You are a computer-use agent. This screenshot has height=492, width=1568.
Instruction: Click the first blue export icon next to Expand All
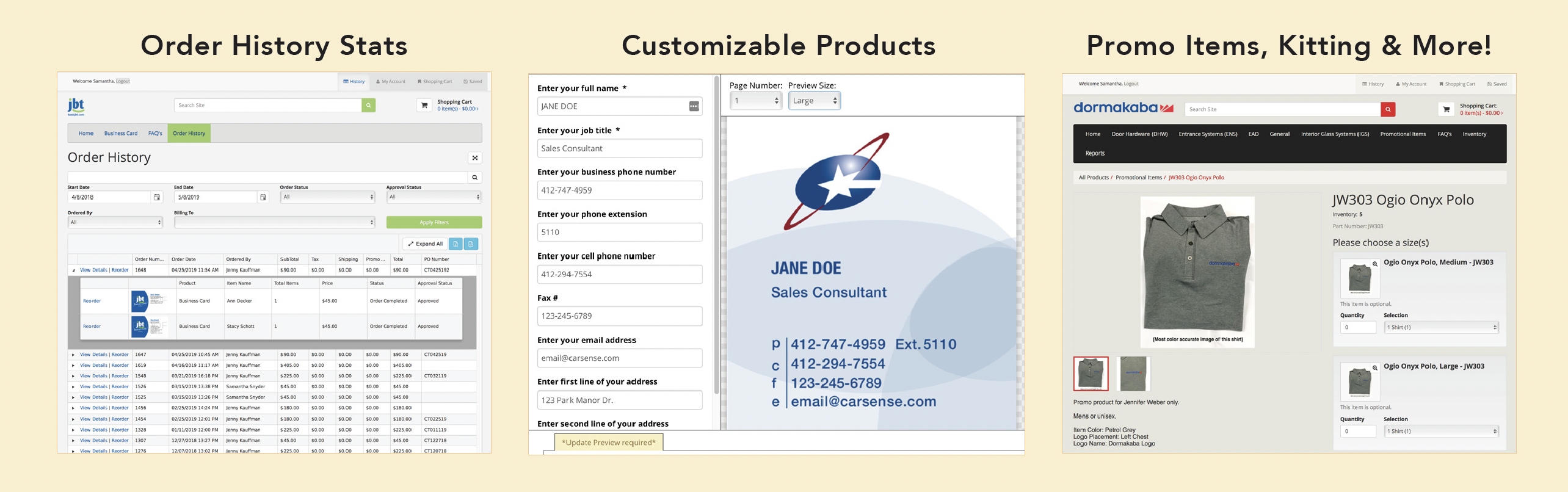pos(456,244)
